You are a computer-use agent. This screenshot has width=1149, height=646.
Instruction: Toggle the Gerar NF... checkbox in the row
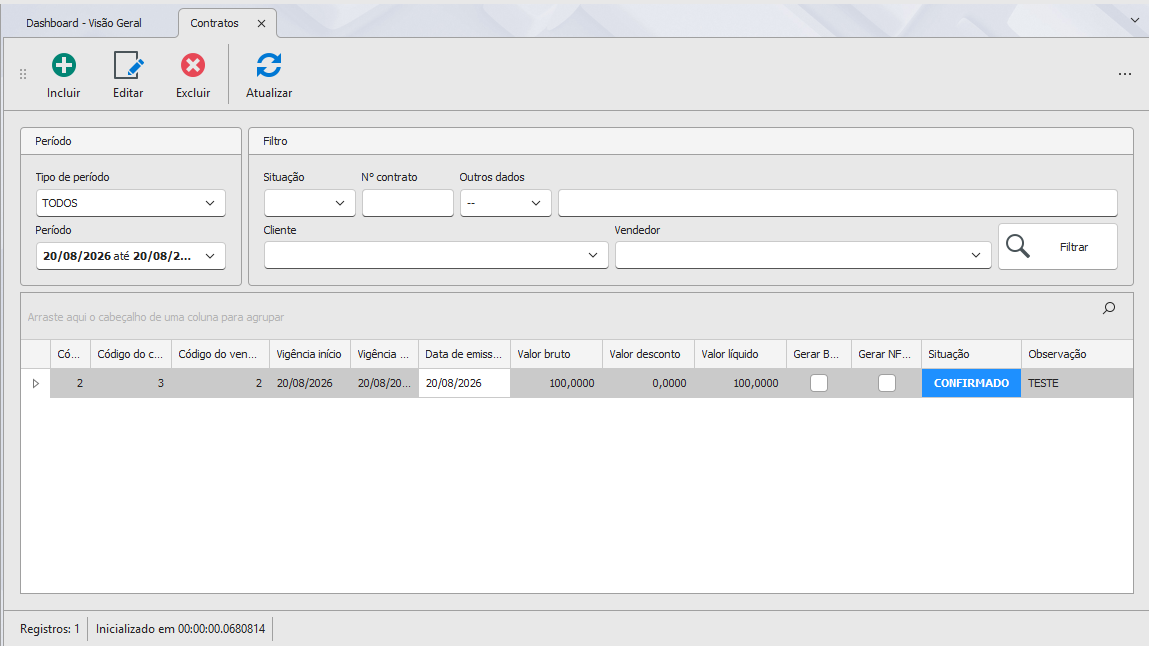pyautogui.click(x=887, y=383)
